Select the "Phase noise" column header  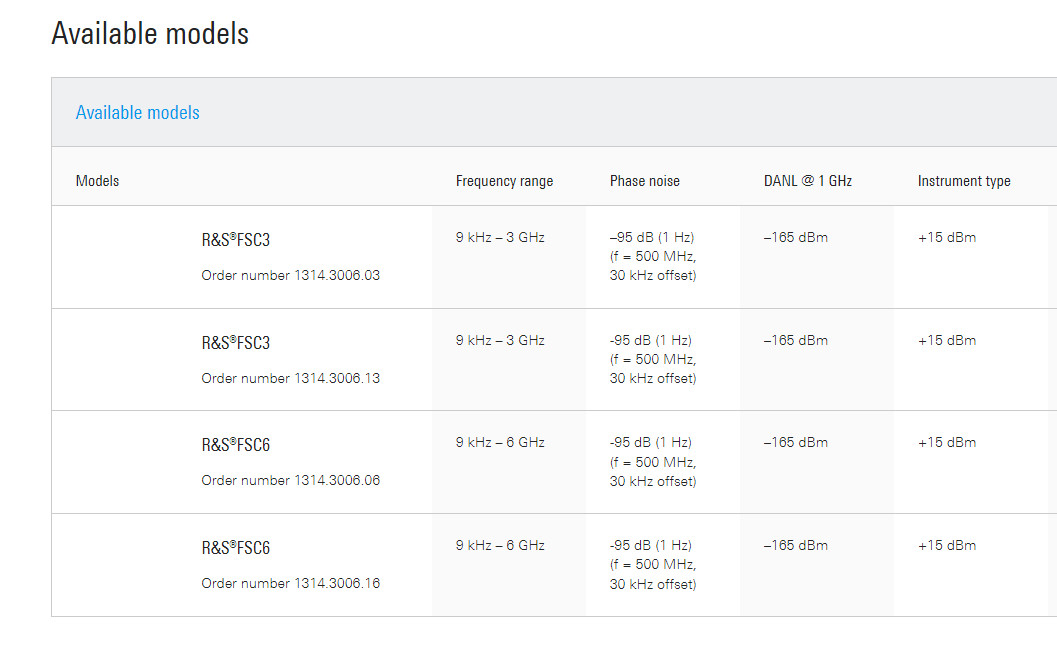pos(644,181)
